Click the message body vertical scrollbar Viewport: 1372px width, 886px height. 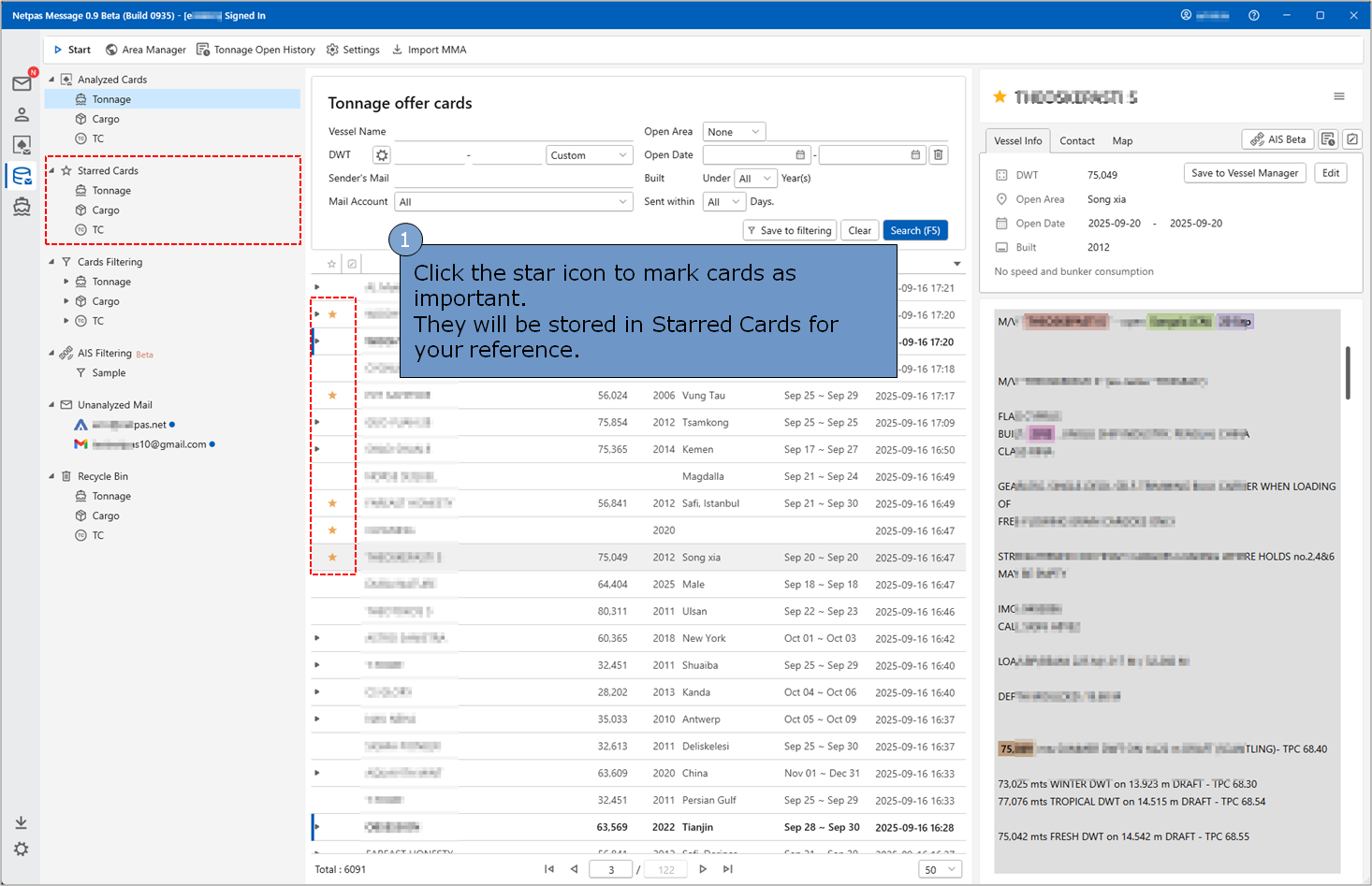pos(1348,372)
